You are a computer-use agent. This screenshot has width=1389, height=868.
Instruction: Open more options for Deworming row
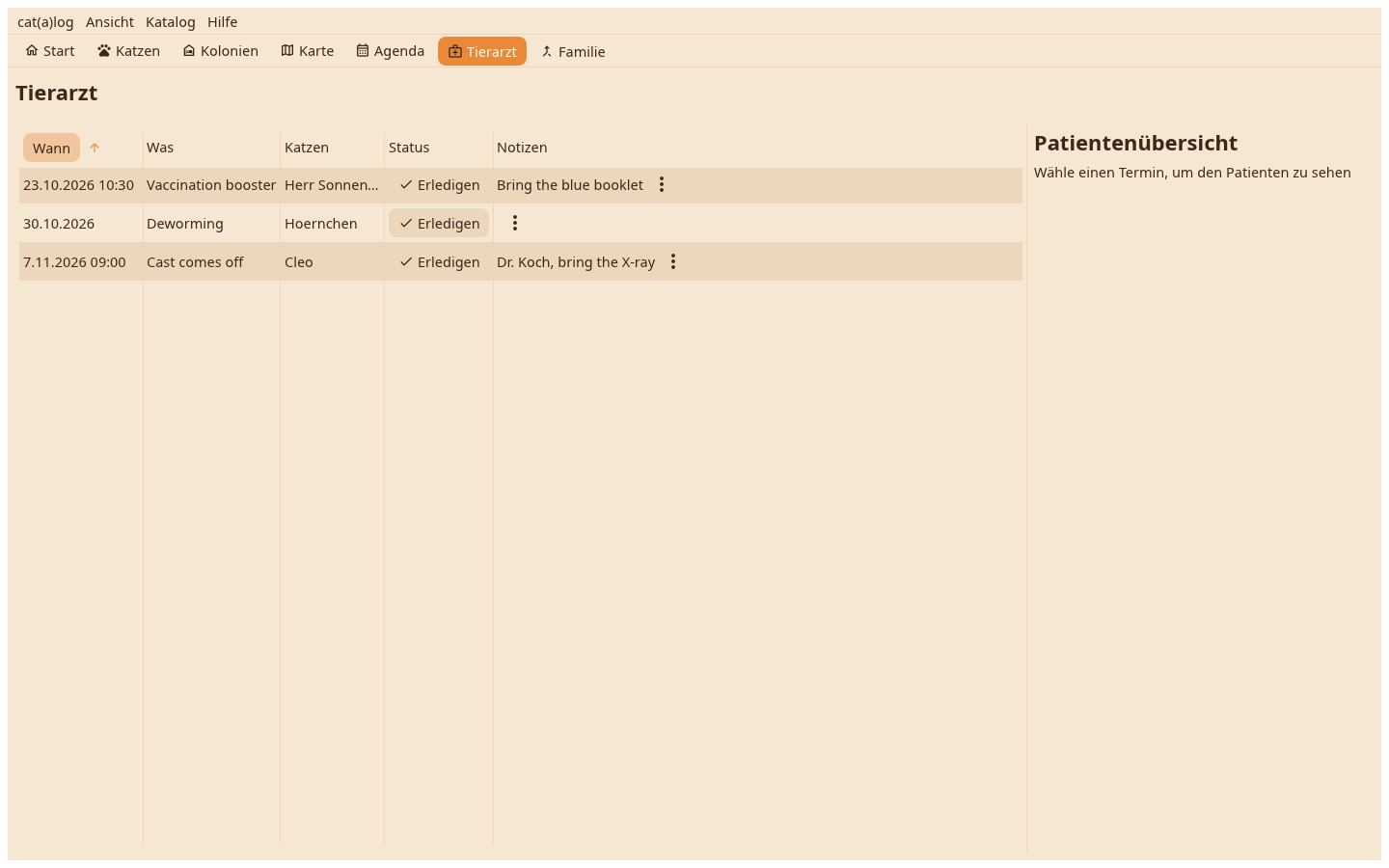(515, 223)
